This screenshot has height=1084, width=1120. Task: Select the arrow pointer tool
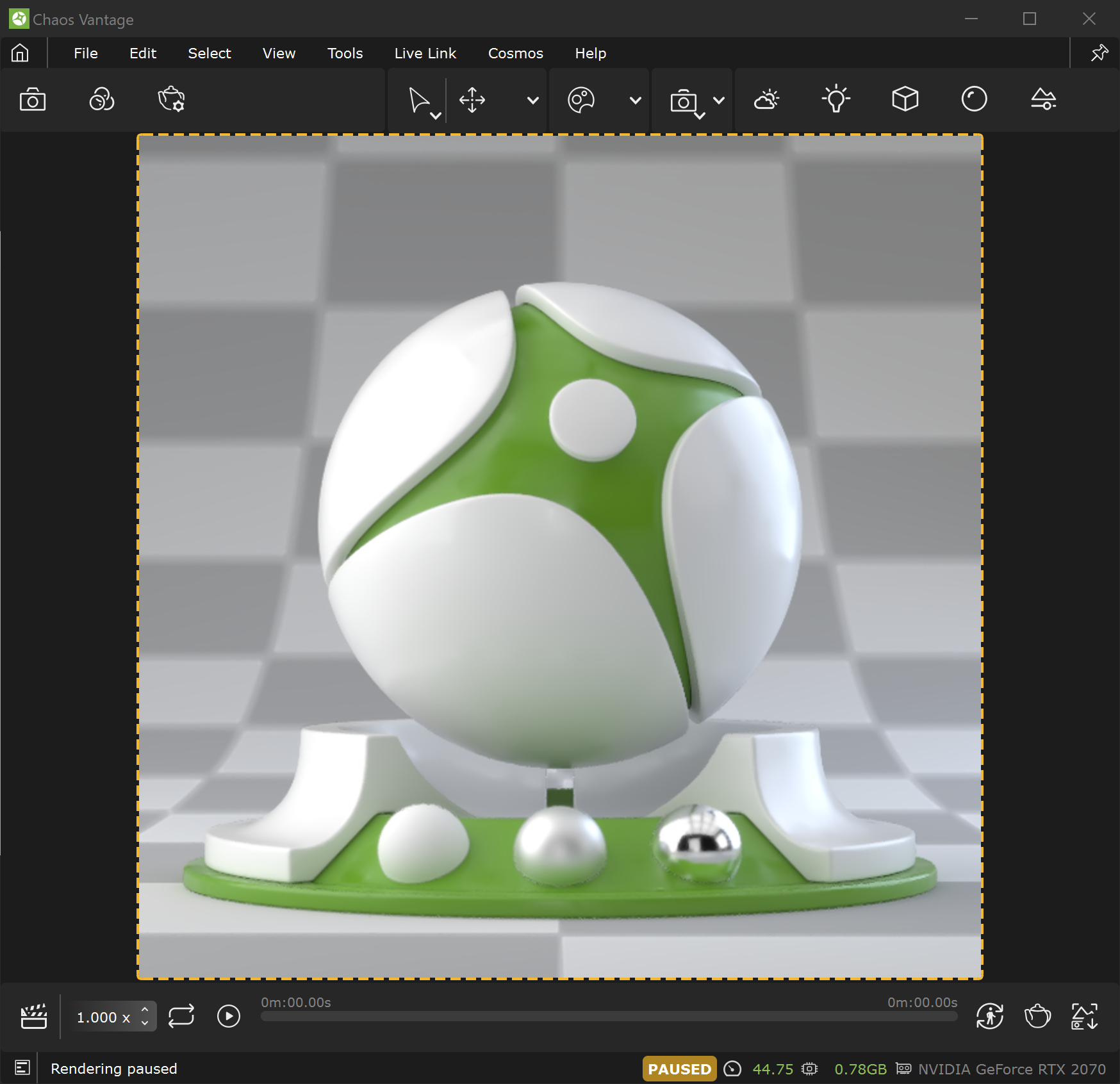[x=418, y=101]
